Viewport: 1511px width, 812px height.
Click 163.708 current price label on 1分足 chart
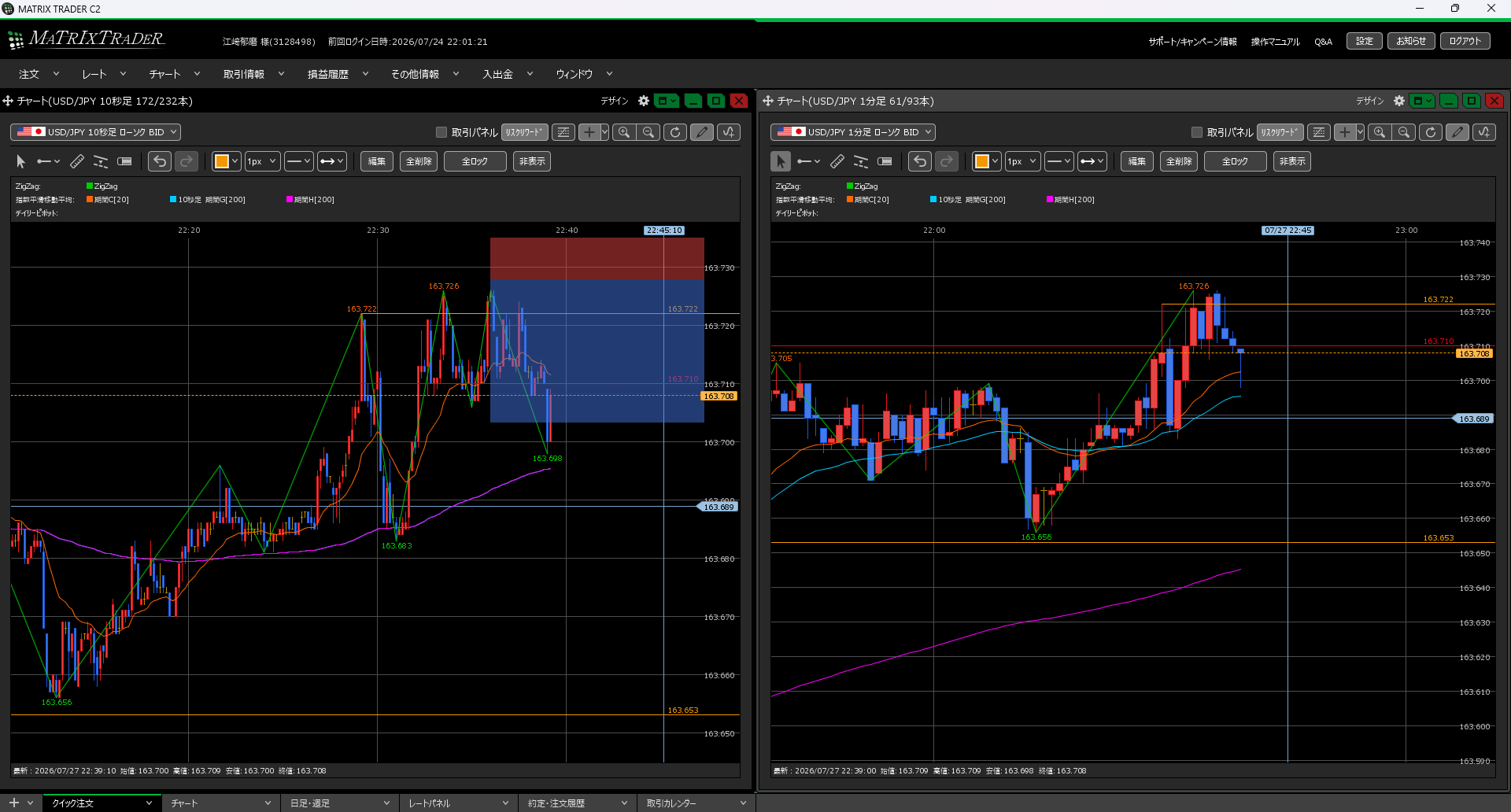1473,353
